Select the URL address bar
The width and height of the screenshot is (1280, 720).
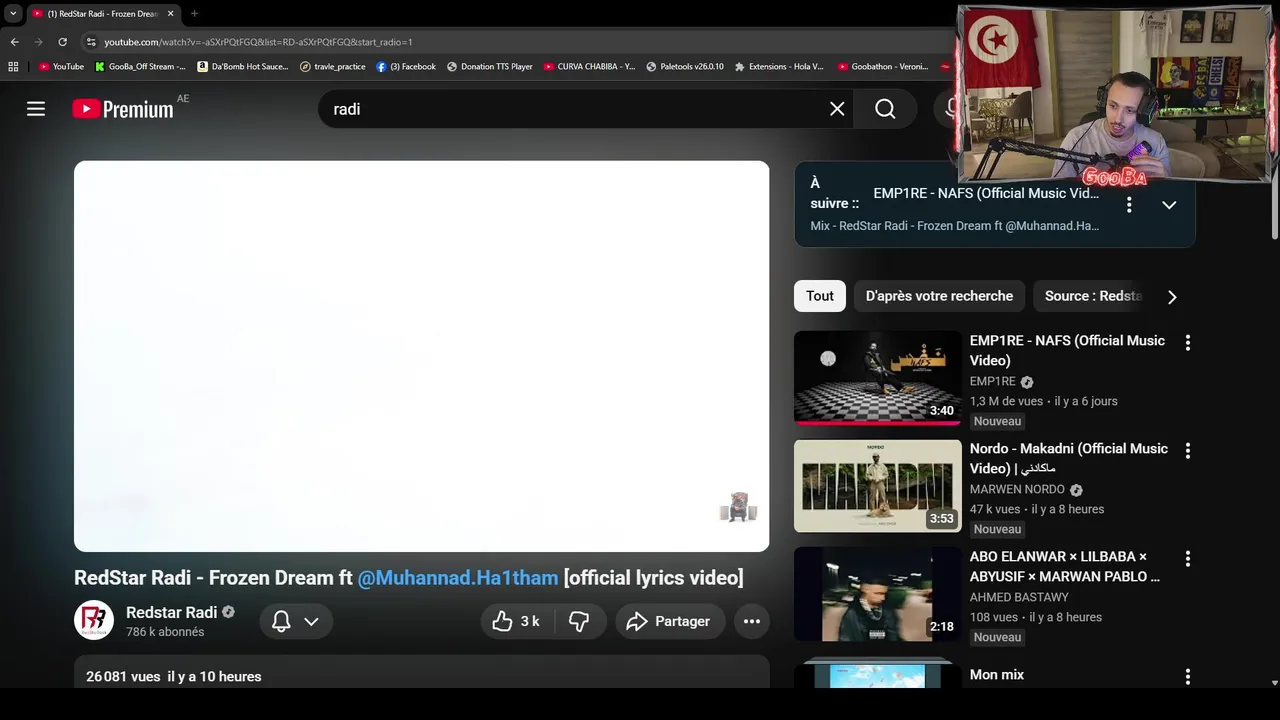pos(520,42)
